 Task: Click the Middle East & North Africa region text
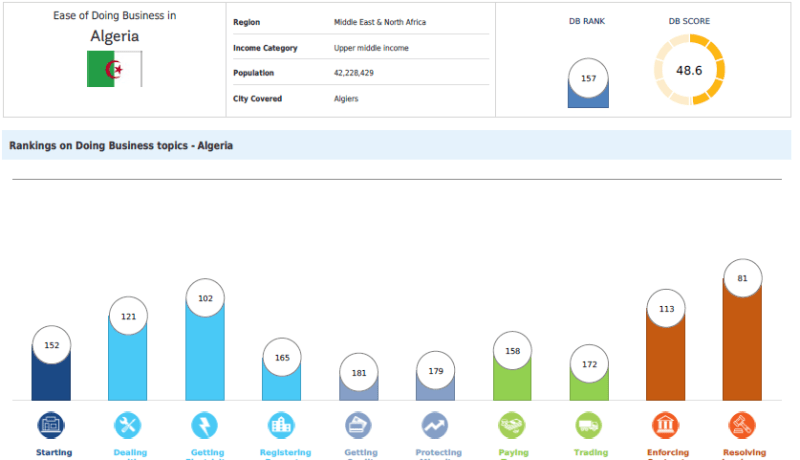pos(381,21)
